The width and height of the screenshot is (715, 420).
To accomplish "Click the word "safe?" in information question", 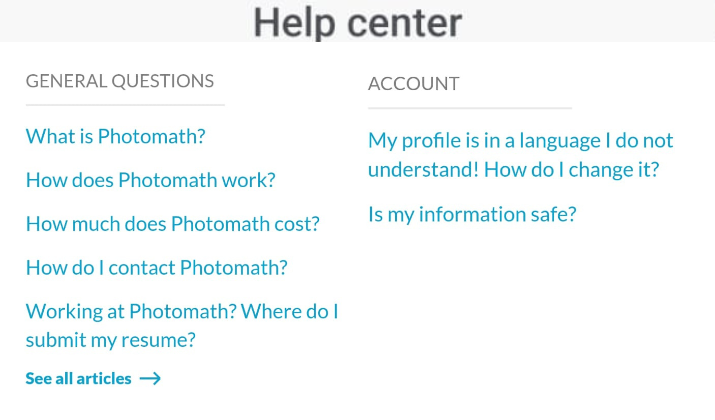I will click(x=552, y=214).
